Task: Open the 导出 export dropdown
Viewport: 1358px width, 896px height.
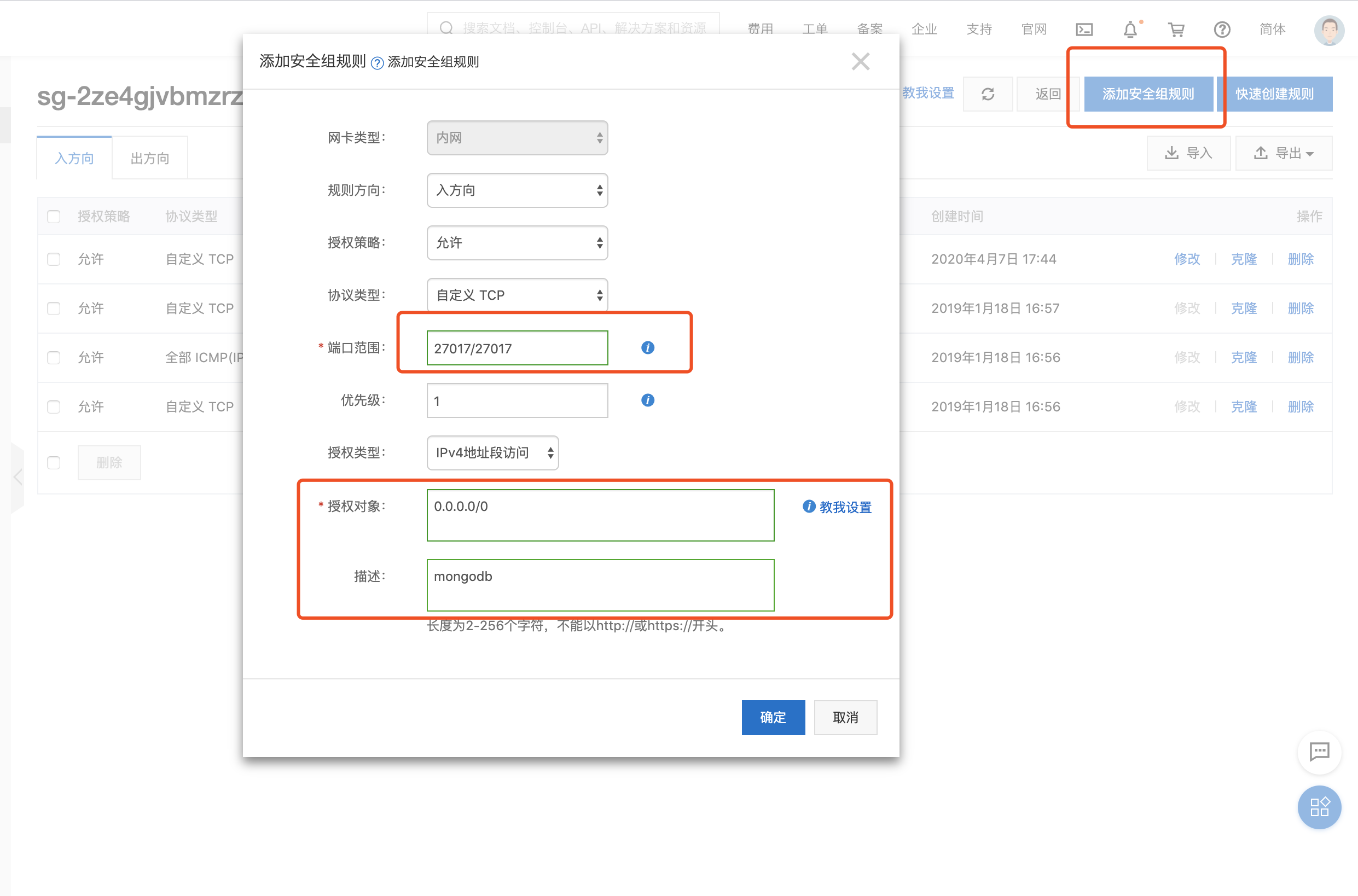Action: [1284, 153]
